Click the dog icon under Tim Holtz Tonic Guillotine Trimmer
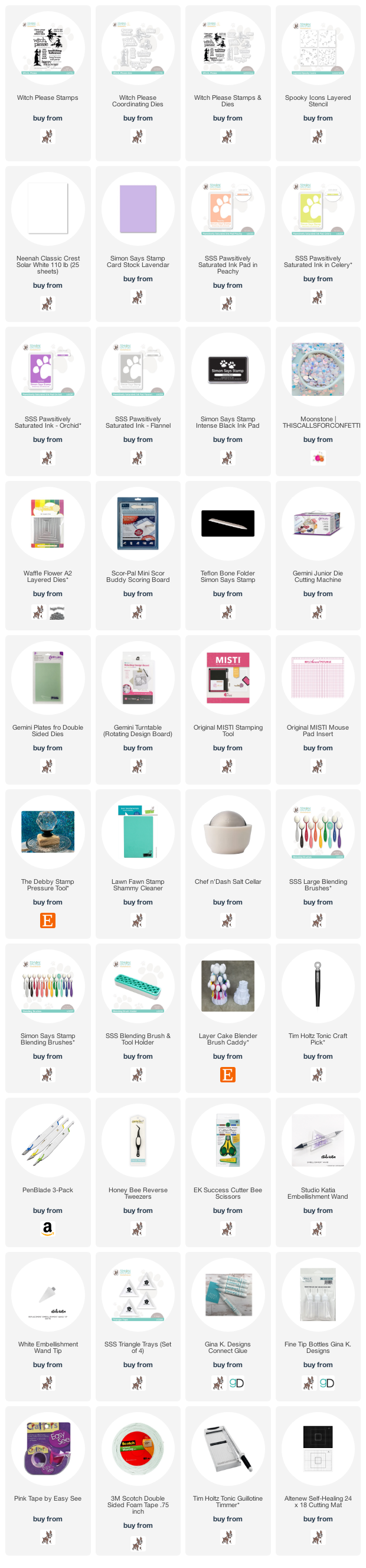Screen dimensions: 366x1568 coord(227,1537)
